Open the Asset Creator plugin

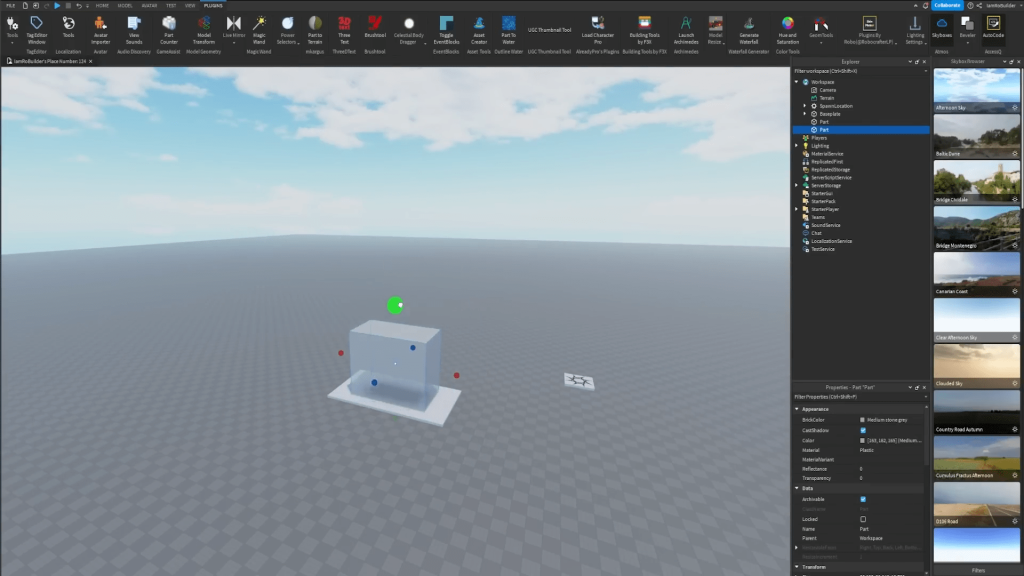(x=479, y=30)
